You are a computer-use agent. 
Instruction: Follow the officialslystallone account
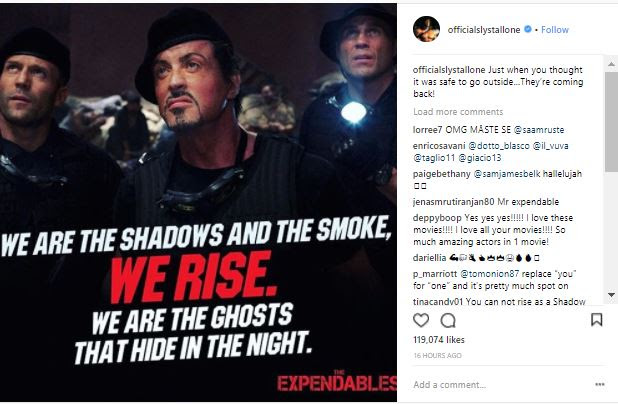(x=555, y=30)
